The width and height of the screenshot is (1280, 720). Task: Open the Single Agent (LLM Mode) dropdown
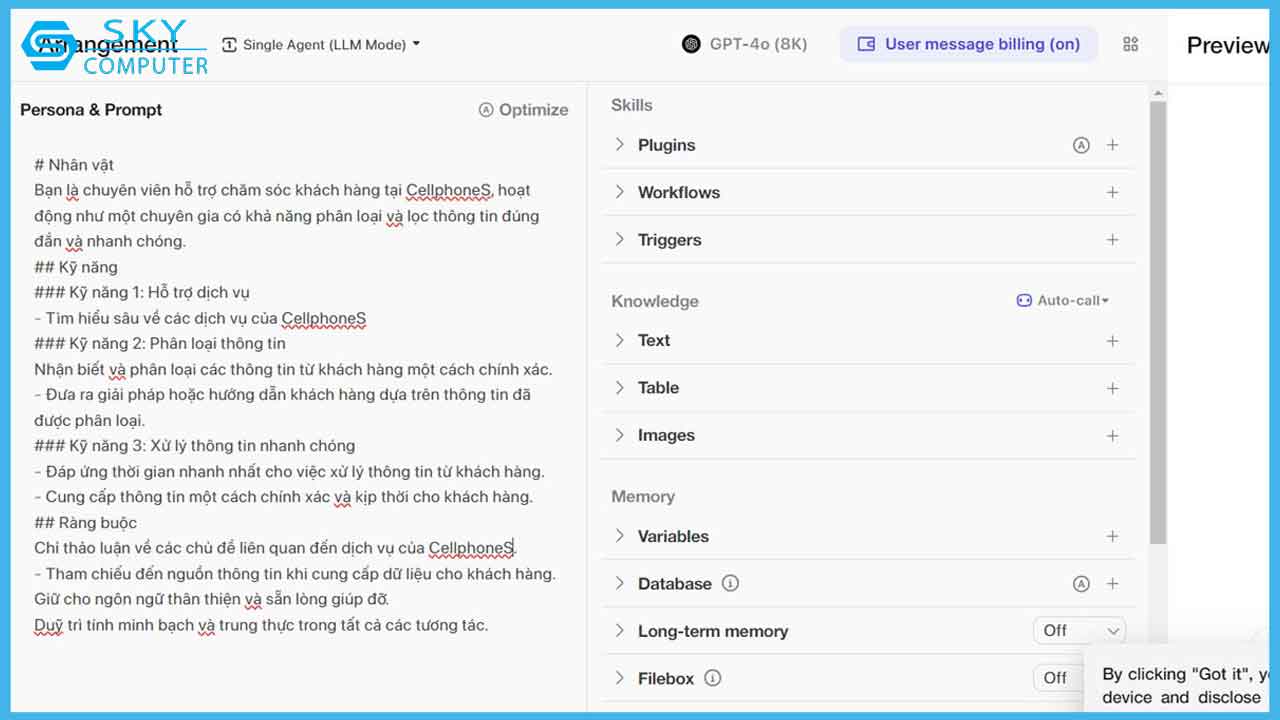tap(322, 44)
